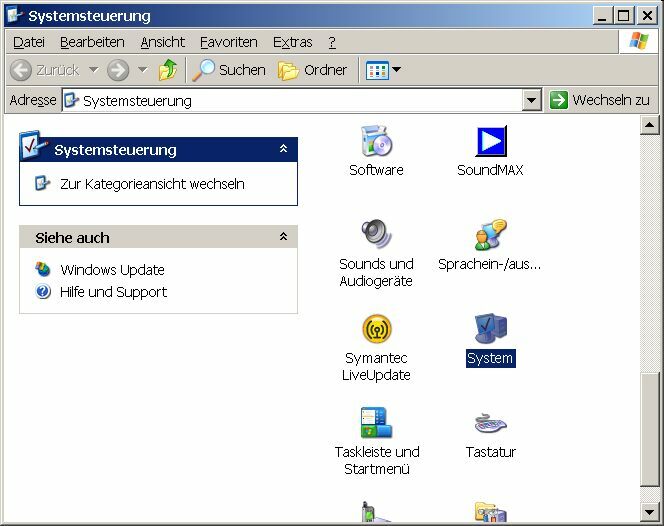Click the Symantec LiveUpdate label
Screen dimensions: 664x526
pyautogui.click(x=376, y=366)
